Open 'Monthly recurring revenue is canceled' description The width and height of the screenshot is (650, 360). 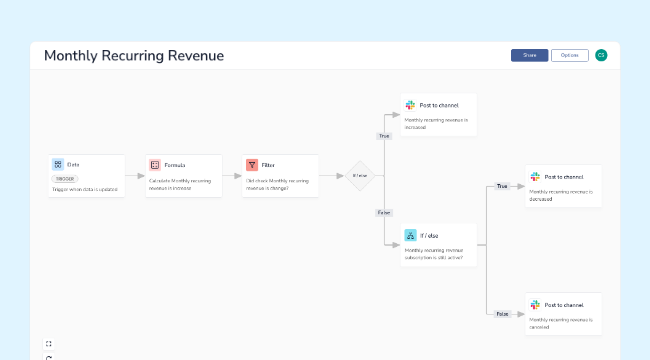561,324
